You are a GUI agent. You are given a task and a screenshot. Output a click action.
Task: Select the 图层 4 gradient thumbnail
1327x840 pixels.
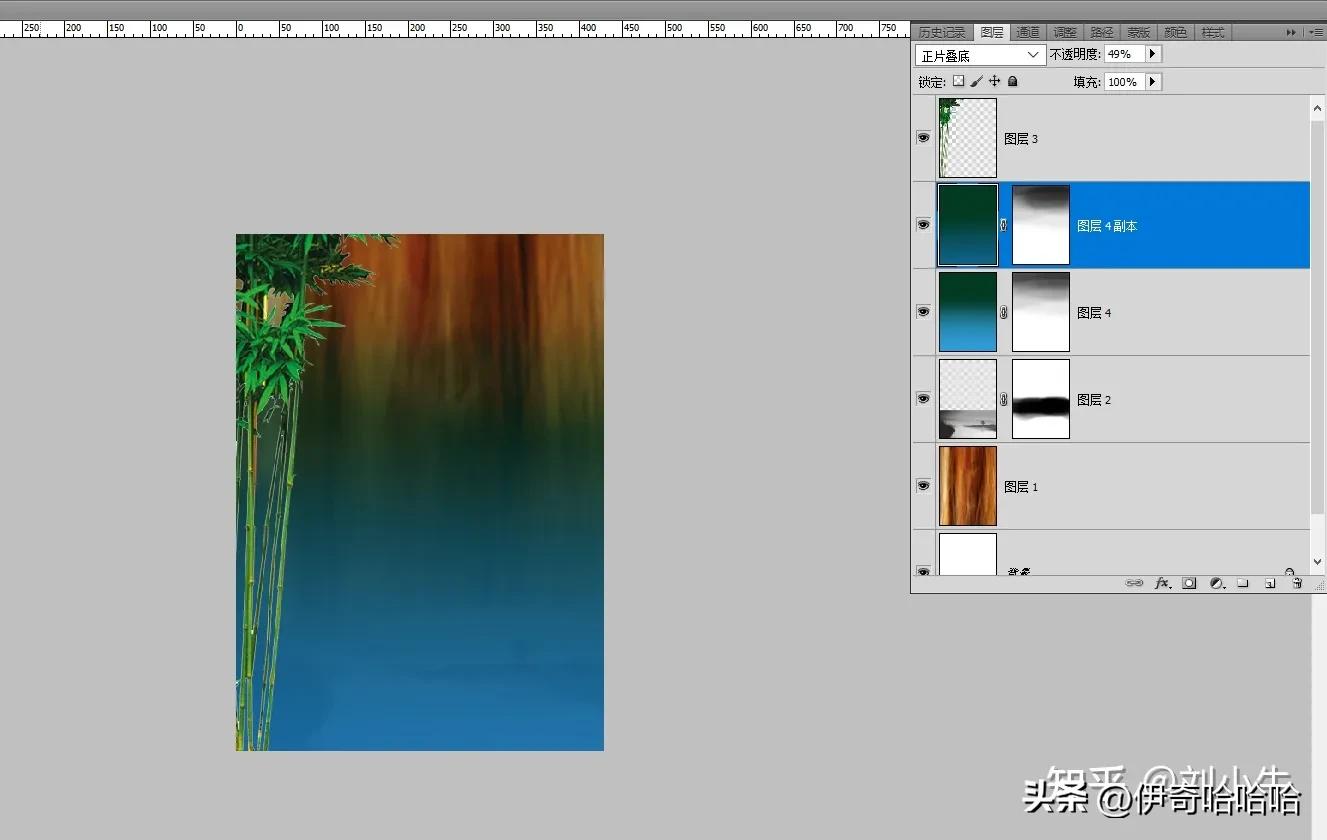(968, 312)
